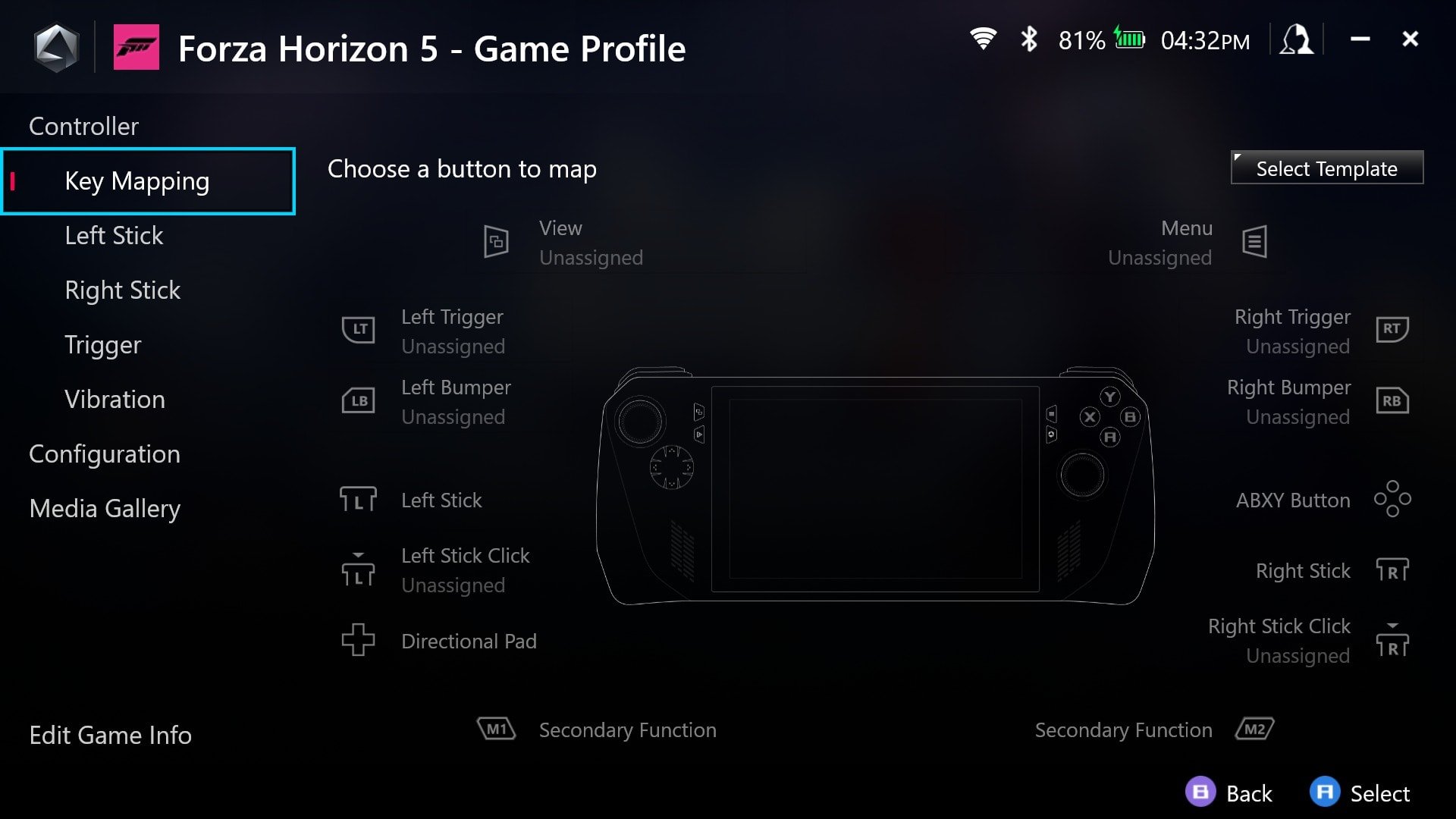Check battery percentage in system tray
Image resolution: width=1456 pixels, height=819 pixels.
tap(1079, 39)
